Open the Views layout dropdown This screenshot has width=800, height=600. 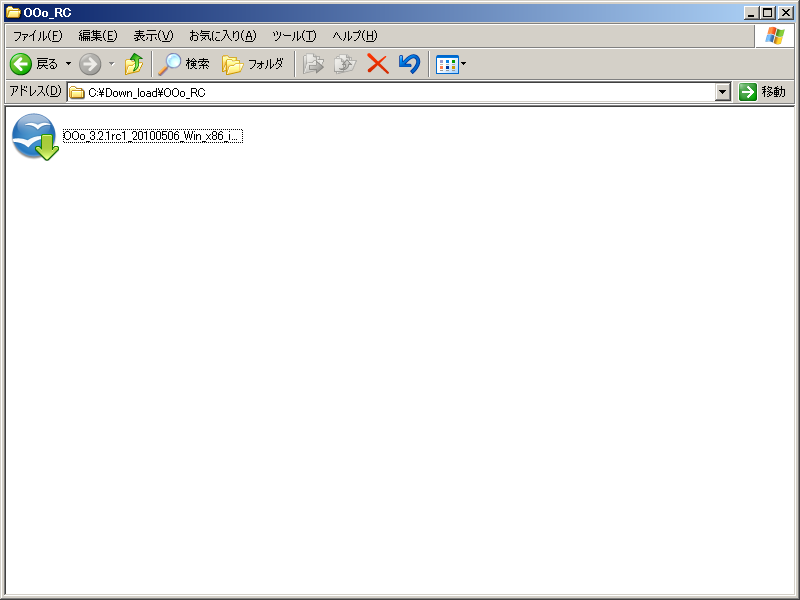(x=451, y=65)
